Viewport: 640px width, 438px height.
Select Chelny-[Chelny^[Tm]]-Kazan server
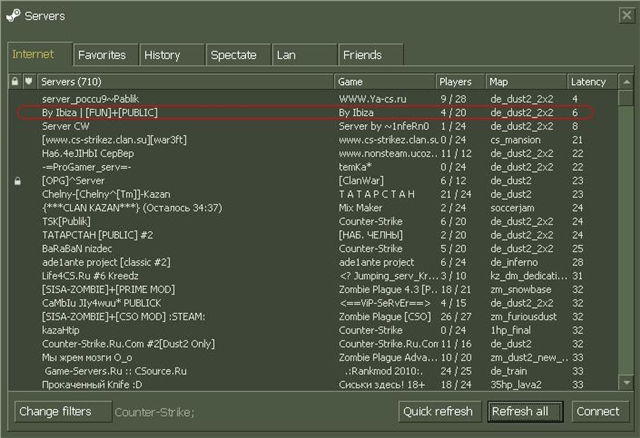(x=312, y=194)
